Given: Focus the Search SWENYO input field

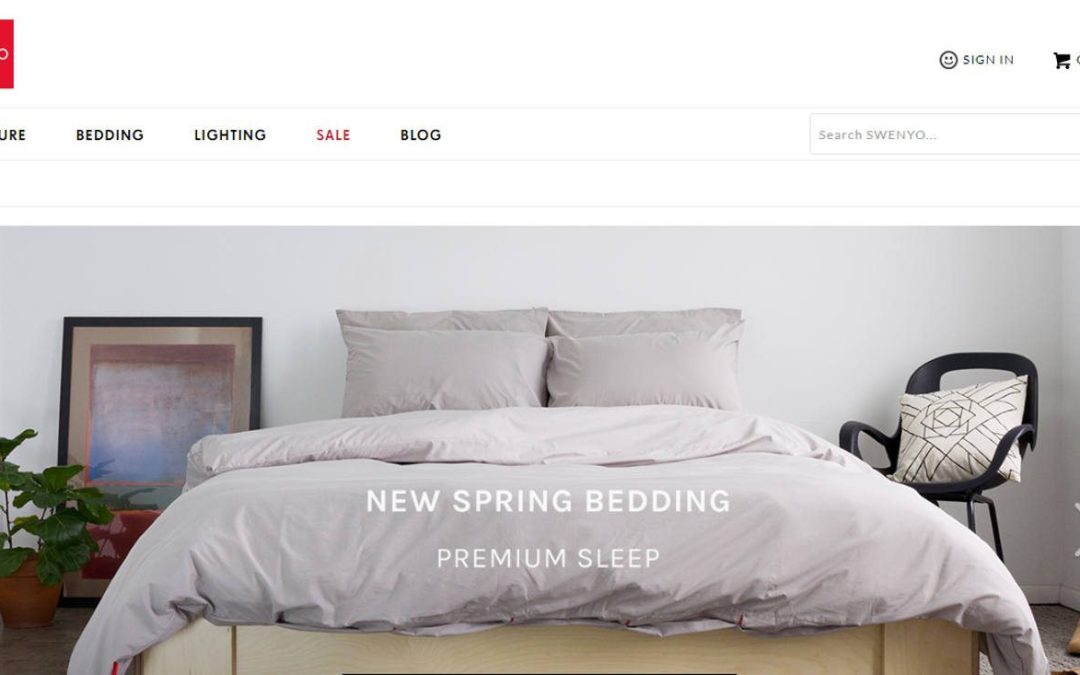Looking at the screenshot, I should pos(945,134).
